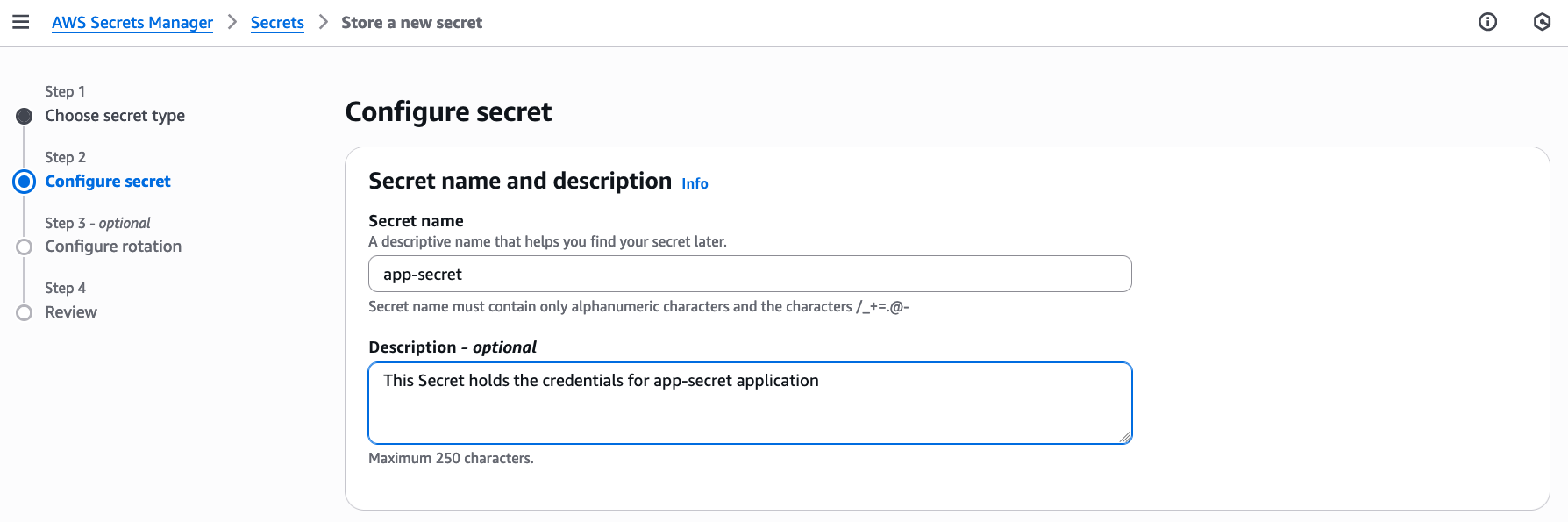Select the Configure secret step label
This screenshot has height=522, width=1568.
point(108,182)
